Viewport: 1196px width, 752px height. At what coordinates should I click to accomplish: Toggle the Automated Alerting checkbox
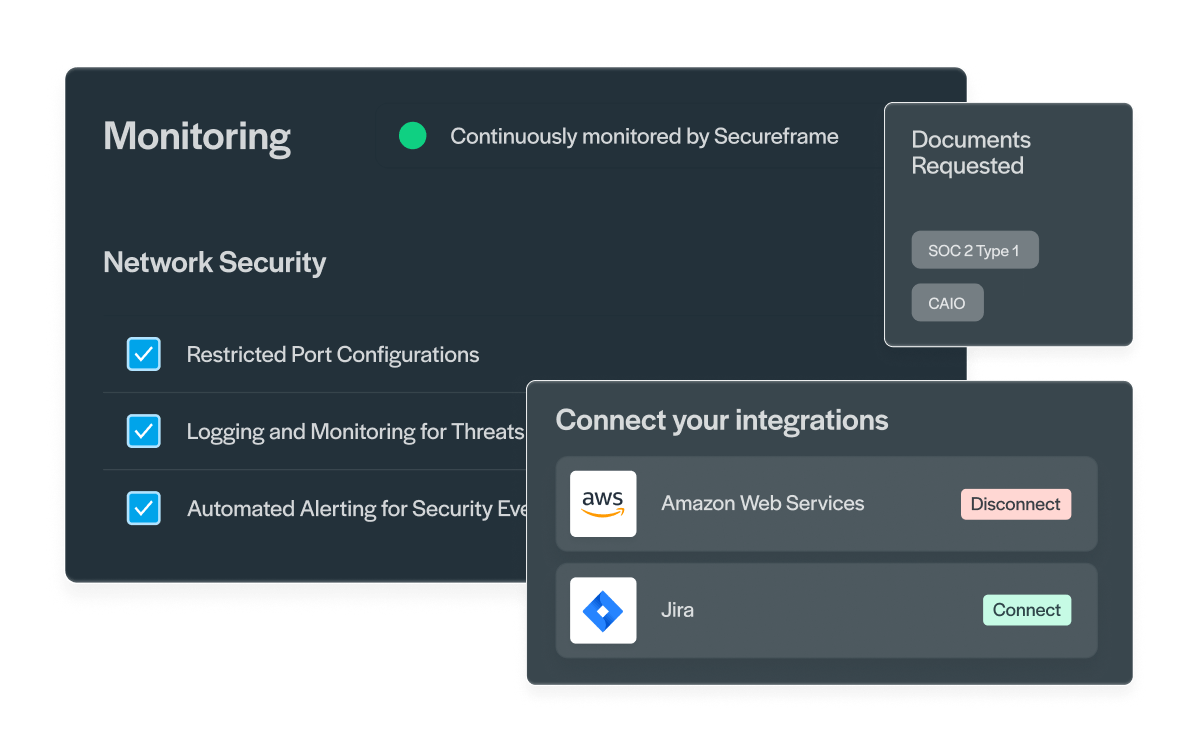coord(144,508)
